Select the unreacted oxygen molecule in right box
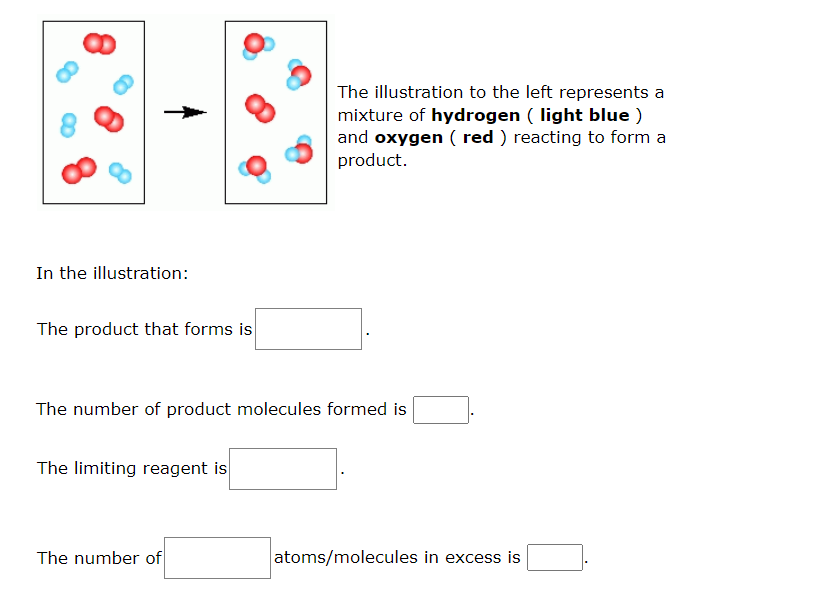 click(260, 110)
